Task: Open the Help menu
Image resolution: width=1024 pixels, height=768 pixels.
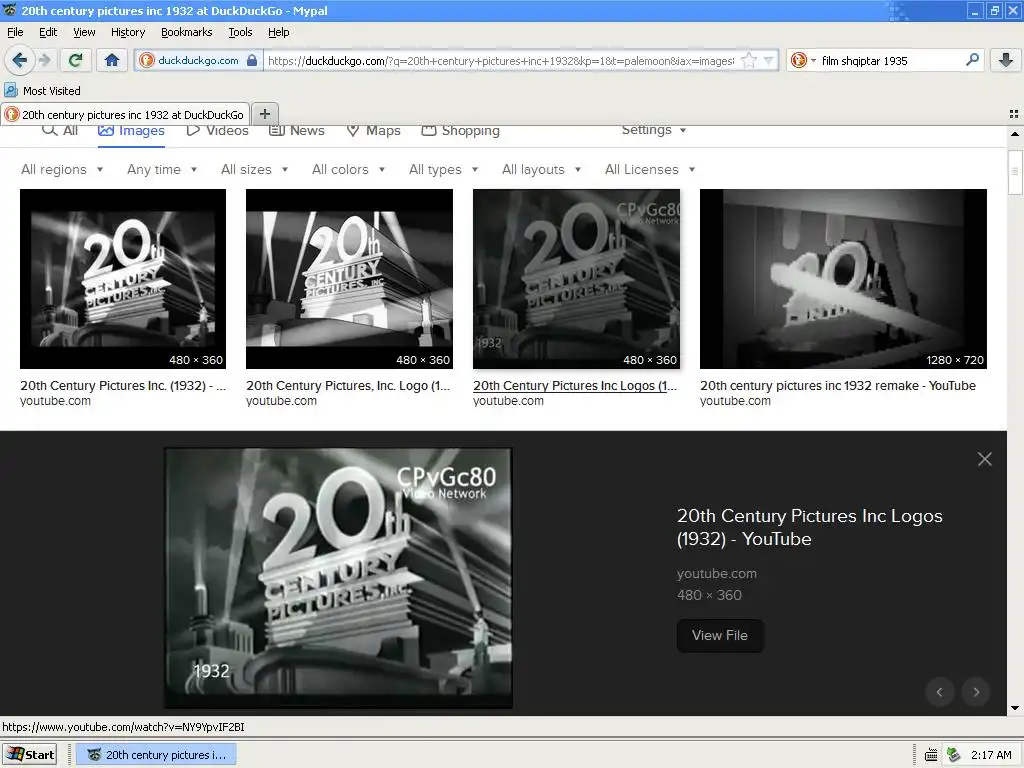Action: click(278, 32)
